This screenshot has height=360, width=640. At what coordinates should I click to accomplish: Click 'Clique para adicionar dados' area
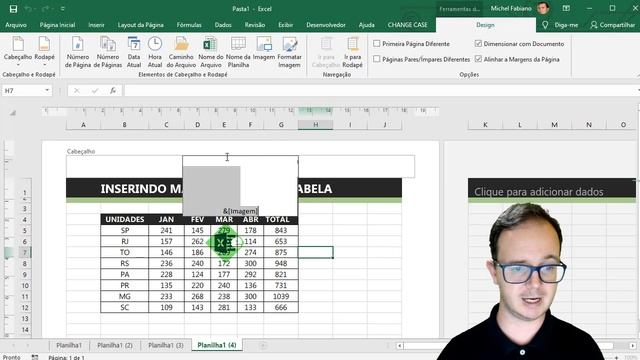tap(538, 191)
